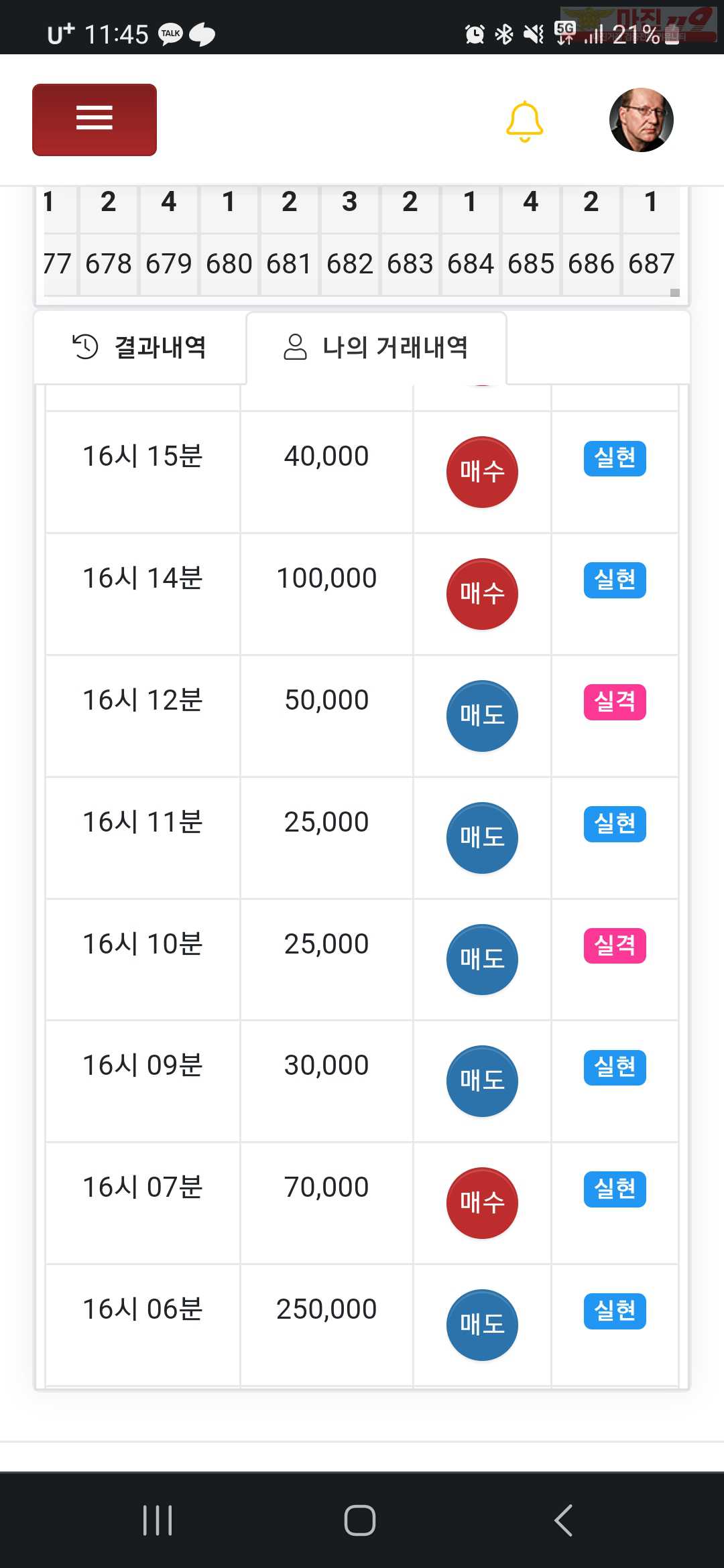Tap the blue 매도 badge at 16시 11분
This screenshot has width=724, height=1568.
point(482,838)
